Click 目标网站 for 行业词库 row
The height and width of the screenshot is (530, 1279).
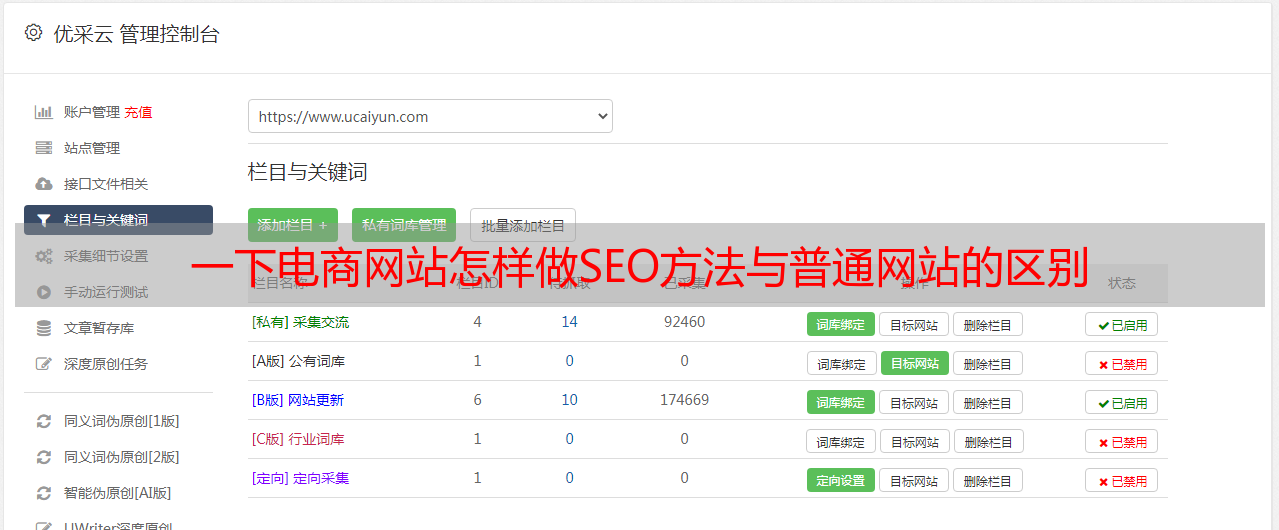(x=914, y=441)
